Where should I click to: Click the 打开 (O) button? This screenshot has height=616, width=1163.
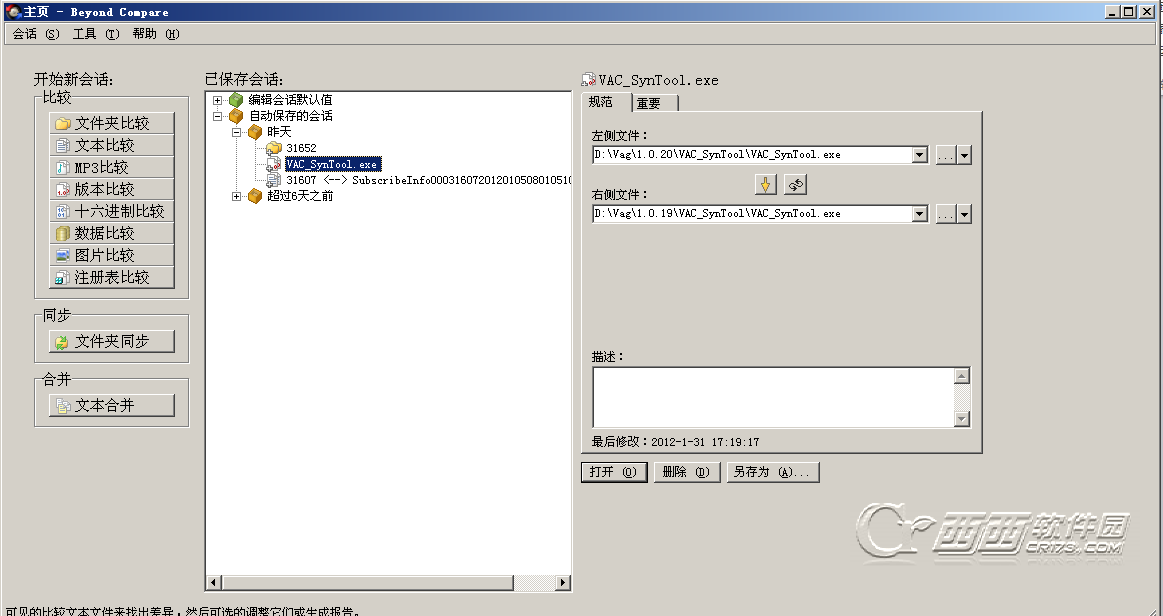coord(614,472)
